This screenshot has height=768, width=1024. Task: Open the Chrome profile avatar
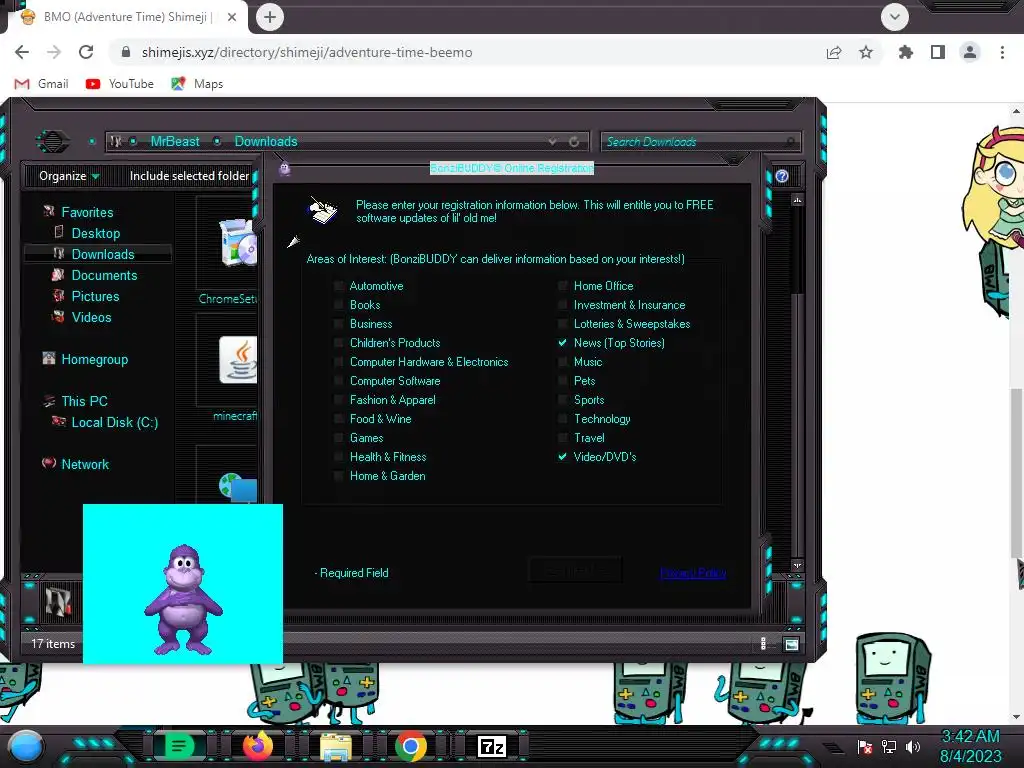tap(970, 52)
